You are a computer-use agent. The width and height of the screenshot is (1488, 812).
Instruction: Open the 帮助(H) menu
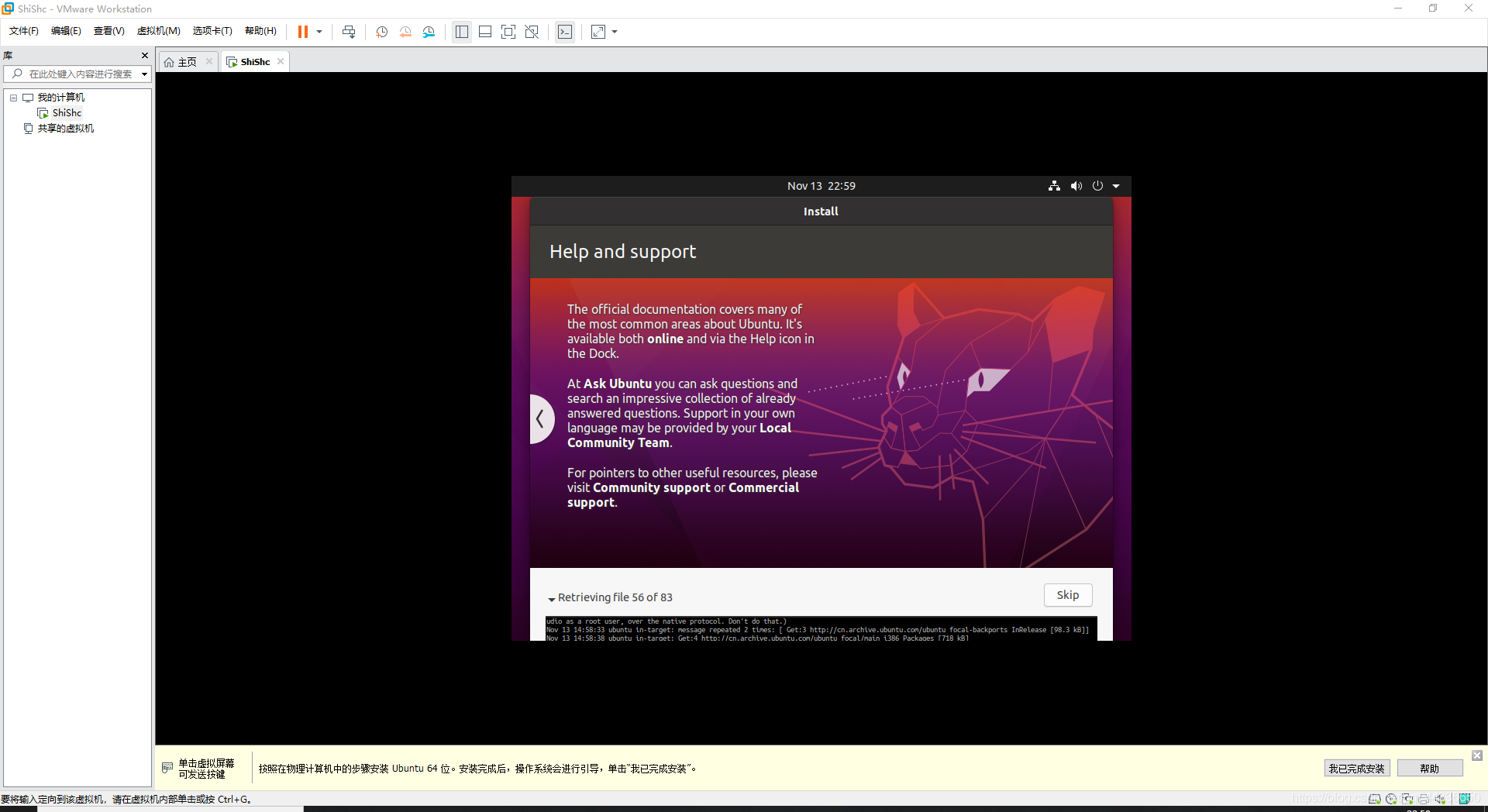(260, 31)
